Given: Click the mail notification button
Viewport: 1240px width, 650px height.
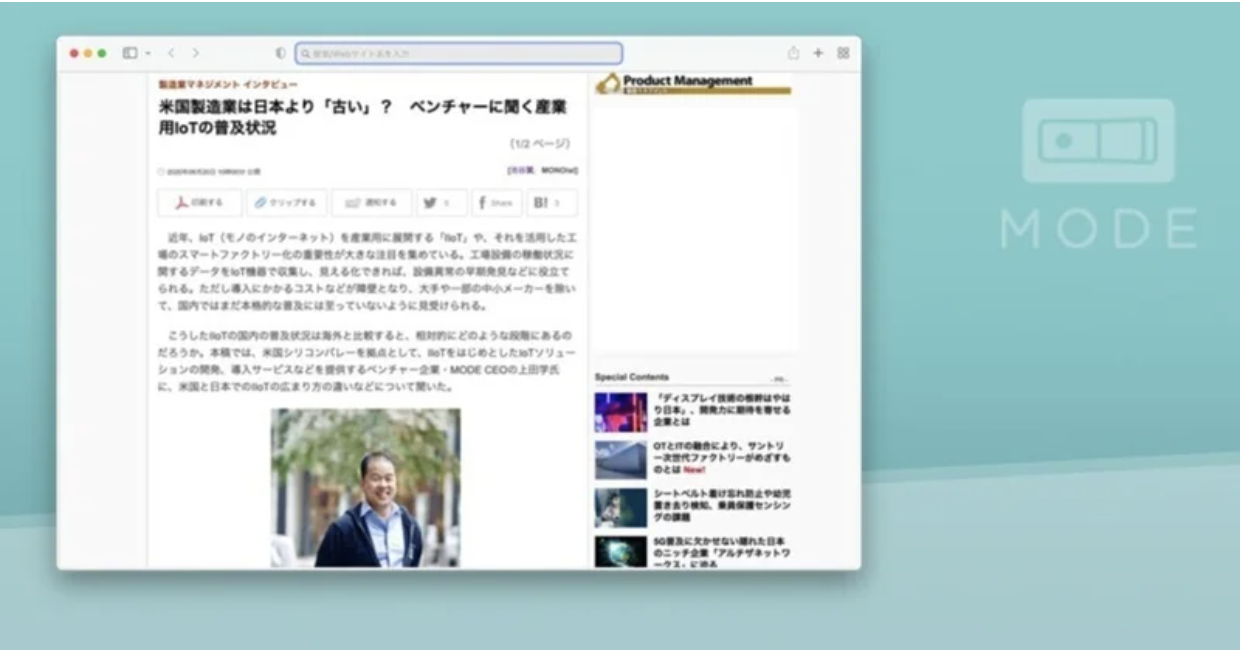Looking at the screenshot, I should (371, 203).
